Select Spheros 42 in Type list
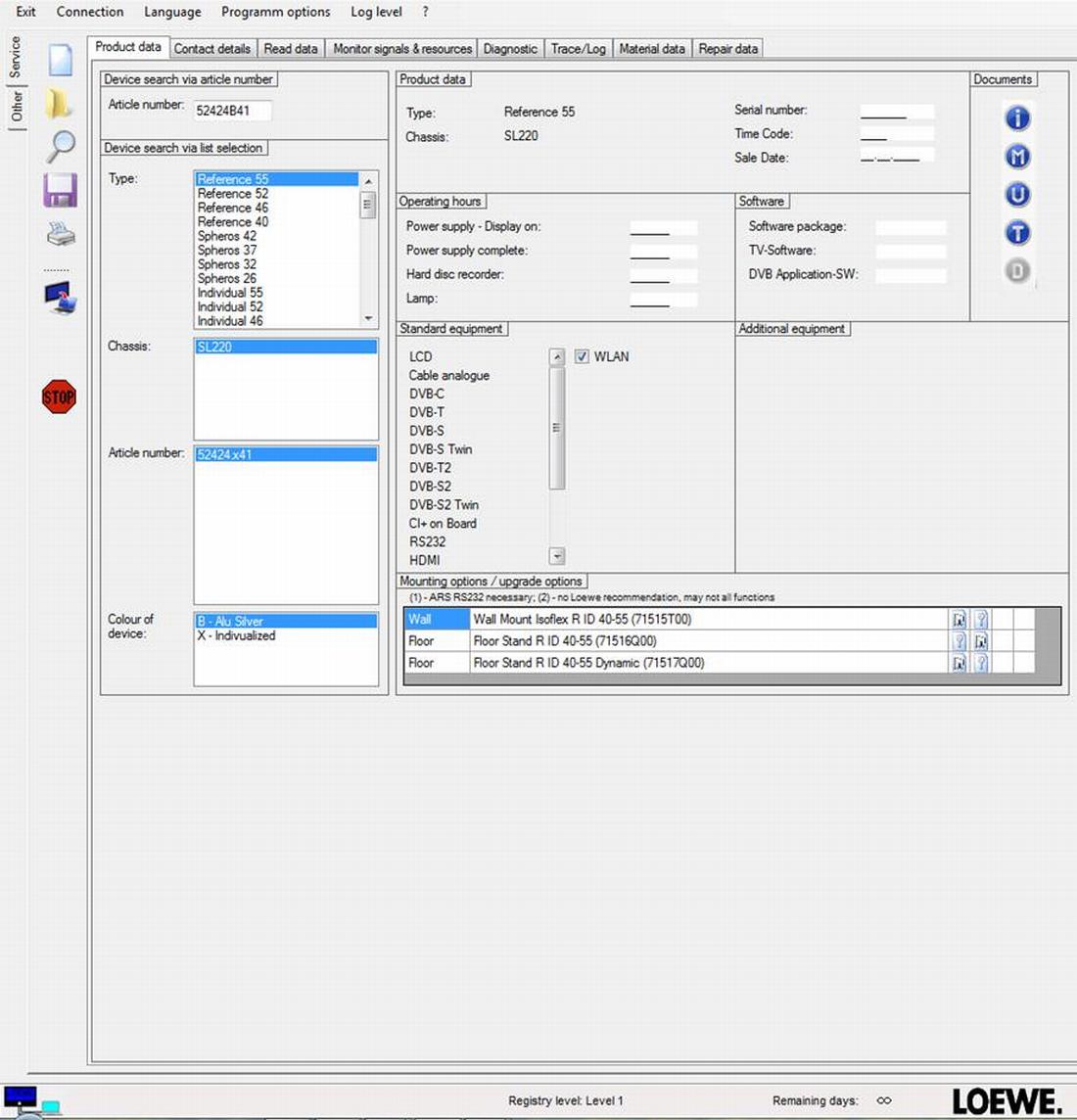 point(227,236)
